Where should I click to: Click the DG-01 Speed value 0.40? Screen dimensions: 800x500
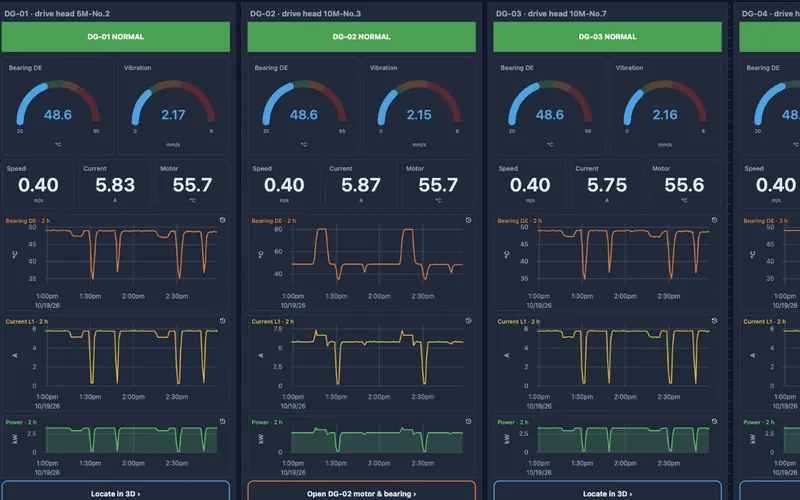[38, 185]
